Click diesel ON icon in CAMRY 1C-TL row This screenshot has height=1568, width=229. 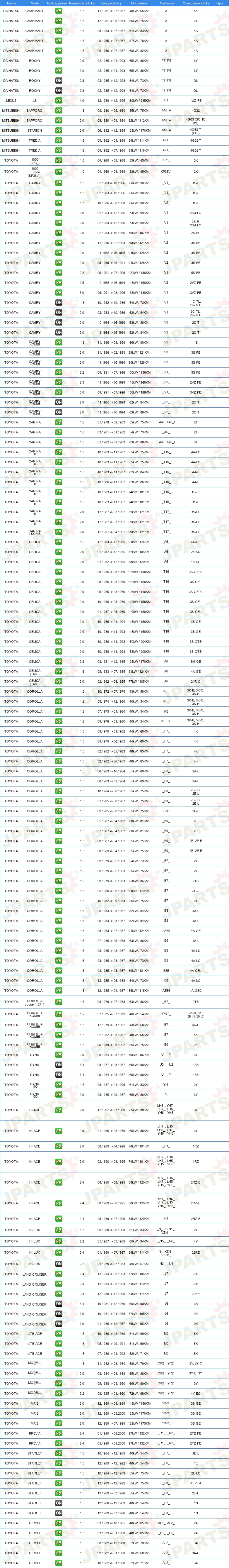[x=59, y=303]
